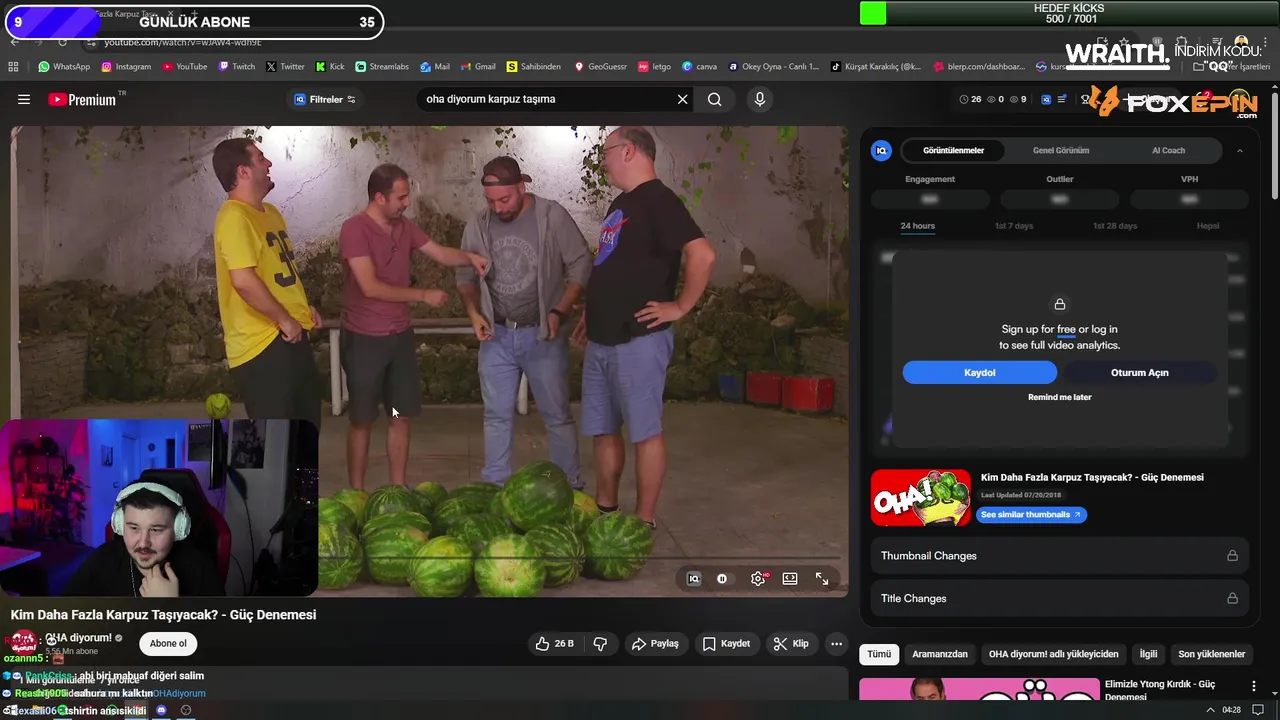The width and height of the screenshot is (1280, 720).
Task: Click the blue Kaydol sign-up button
Action: [979, 373]
